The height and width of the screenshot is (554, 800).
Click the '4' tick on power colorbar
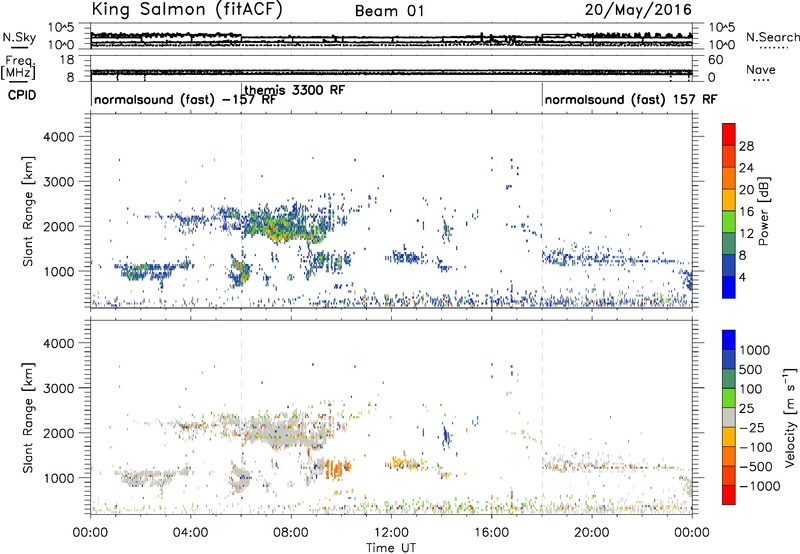click(x=742, y=277)
